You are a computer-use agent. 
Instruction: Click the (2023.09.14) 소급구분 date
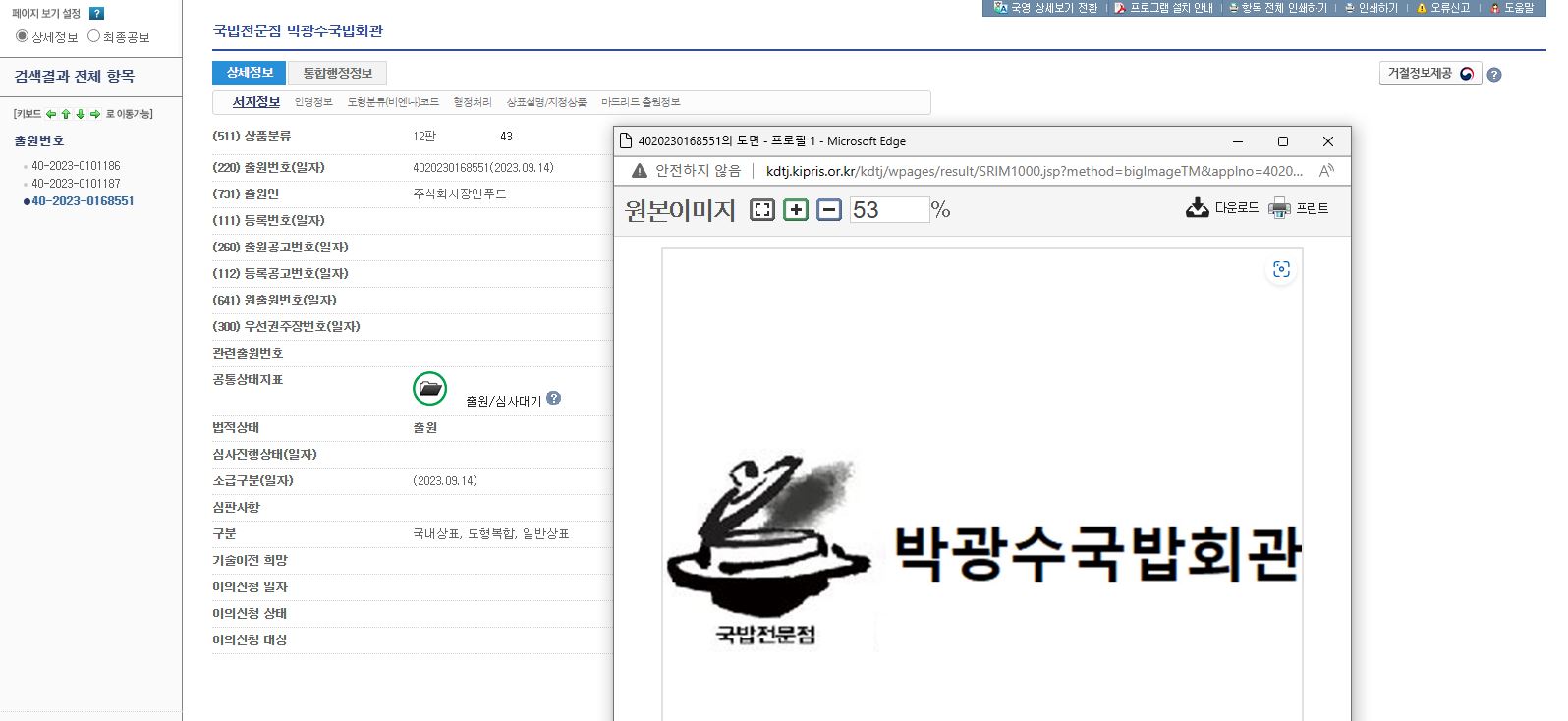click(x=445, y=481)
